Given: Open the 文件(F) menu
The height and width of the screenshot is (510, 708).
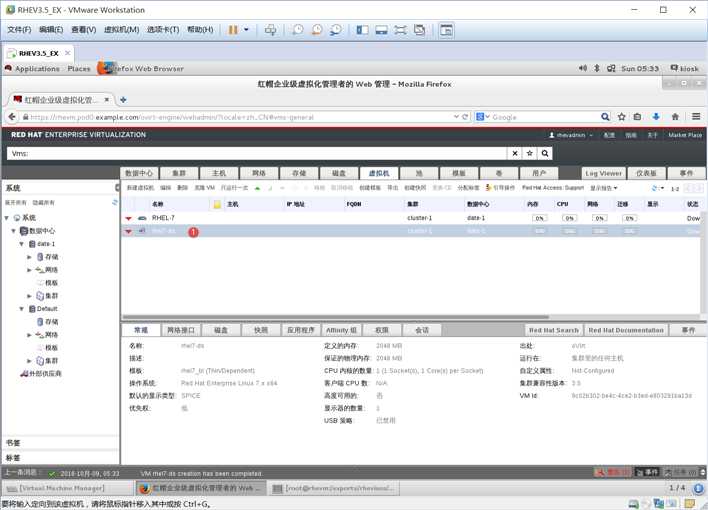Looking at the screenshot, I should tap(19, 29).
